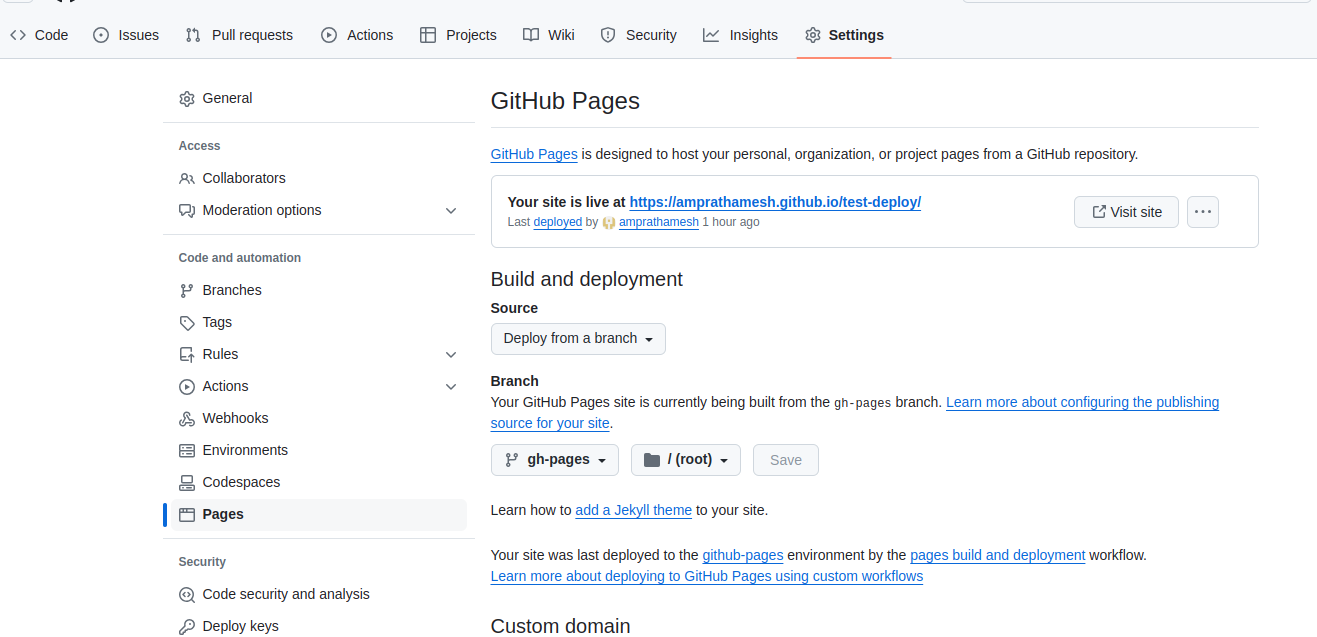Select the Deploy keys key icon
This screenshot has width=1317, height=637.
point(187,626)
